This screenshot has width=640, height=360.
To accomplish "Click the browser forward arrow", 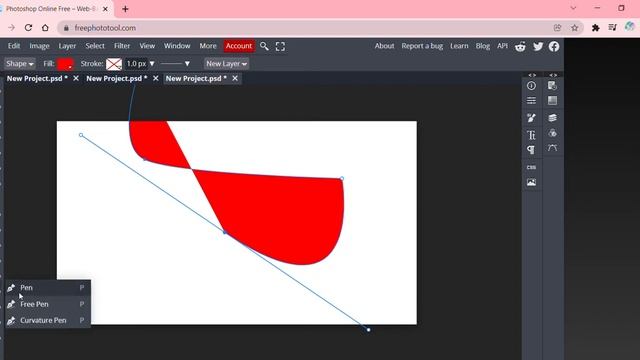I will click(x=11, y=28).
